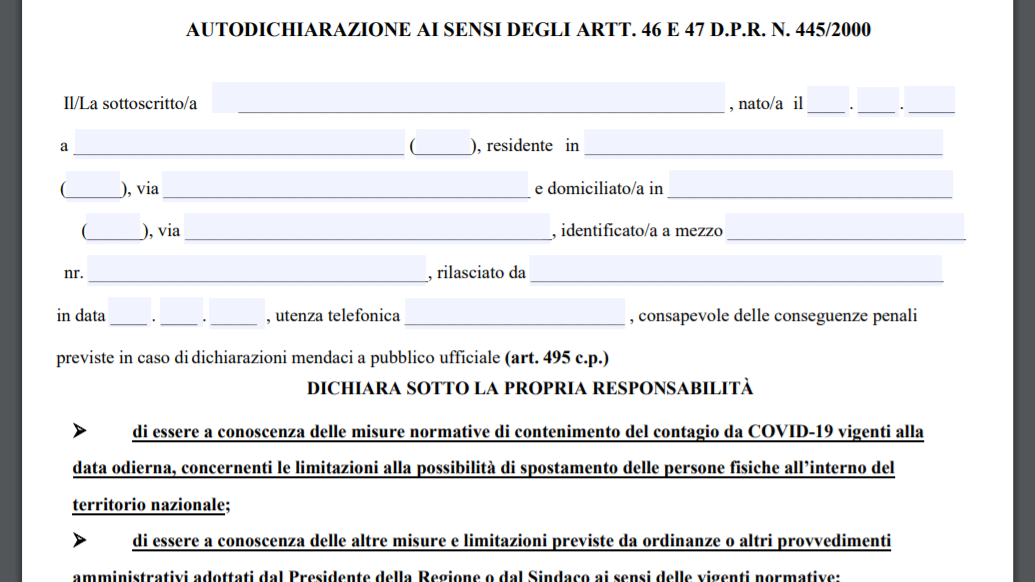
Task: Select the year field on the in data line
Action: coord(237,312)
